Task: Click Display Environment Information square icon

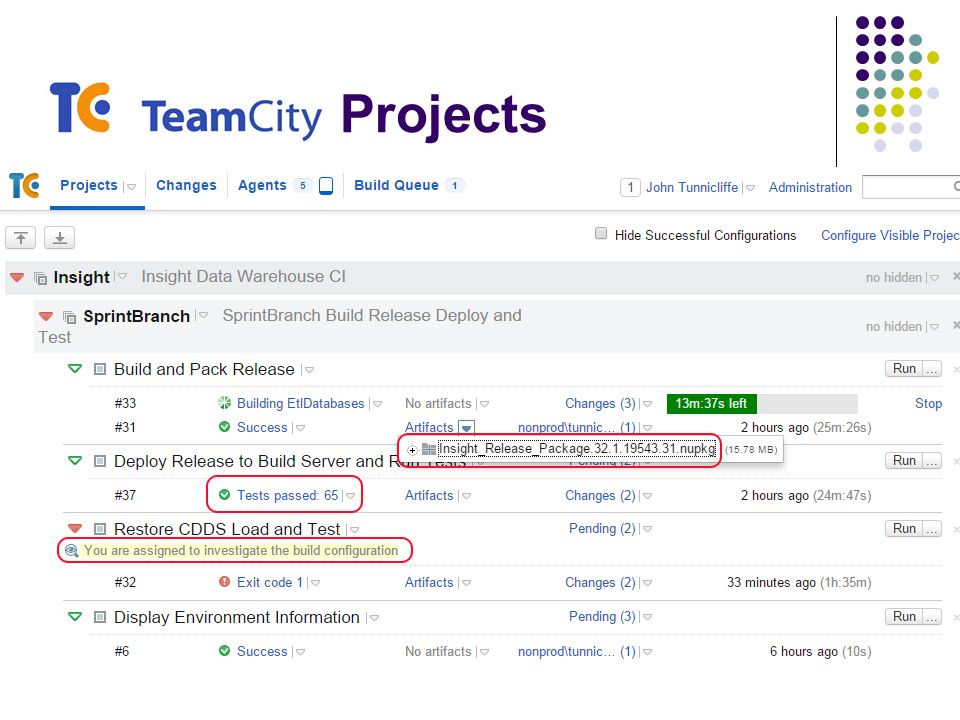Action: click(100, 617)
